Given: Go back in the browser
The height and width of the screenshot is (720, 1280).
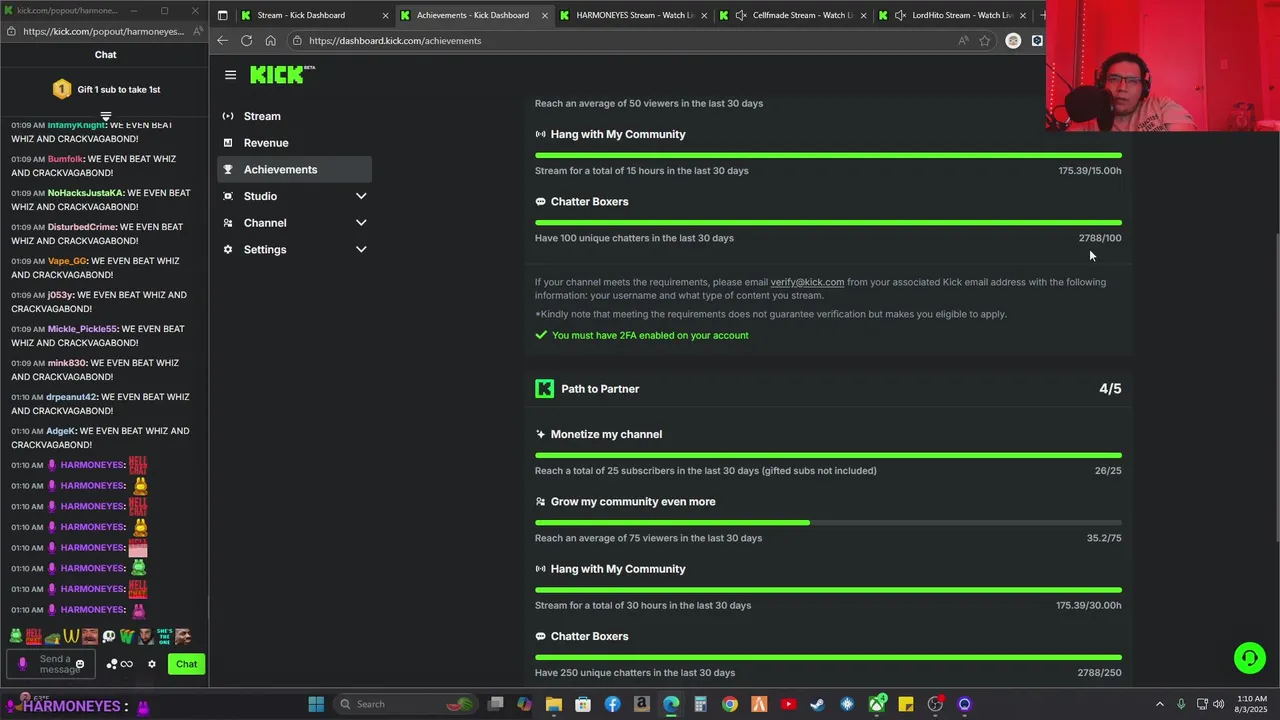Looking at the screenshot, I should click(x=222, y=41).
